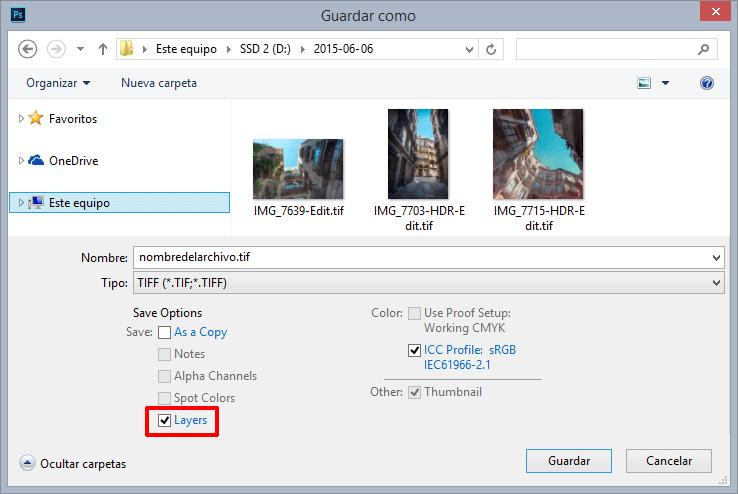Enable the As a Copy checkbox
Screen dimensions: 738x494
tap(165, 332)
